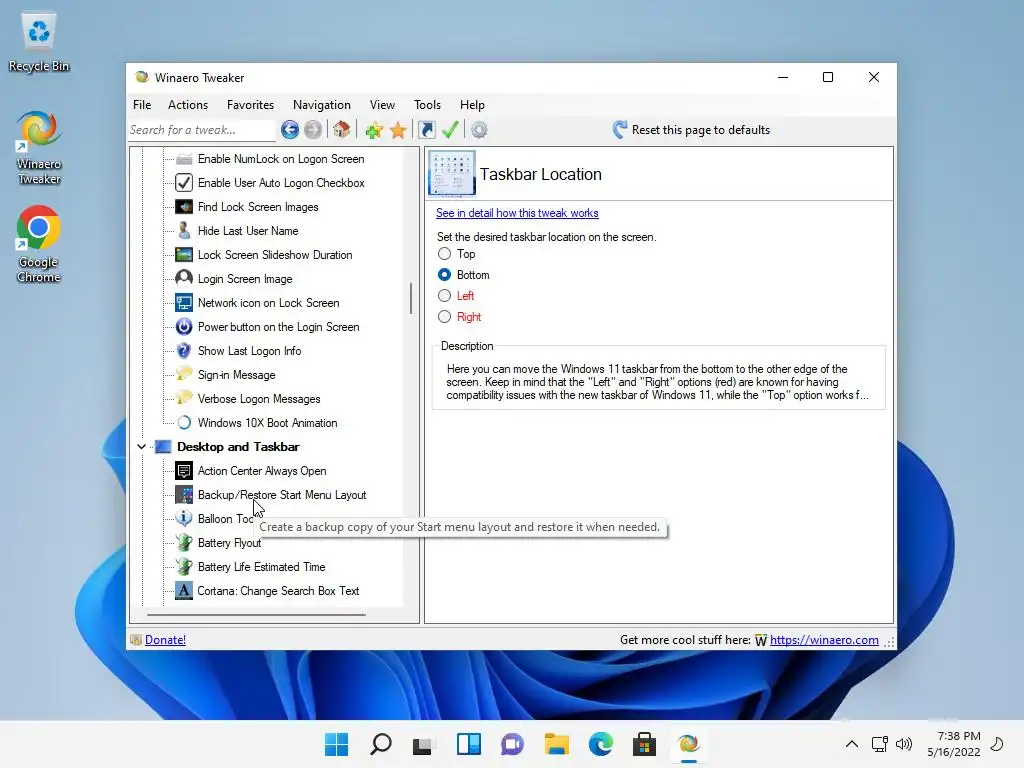
Task: Open the Favorites menu
Action: [x=250, y=104]
